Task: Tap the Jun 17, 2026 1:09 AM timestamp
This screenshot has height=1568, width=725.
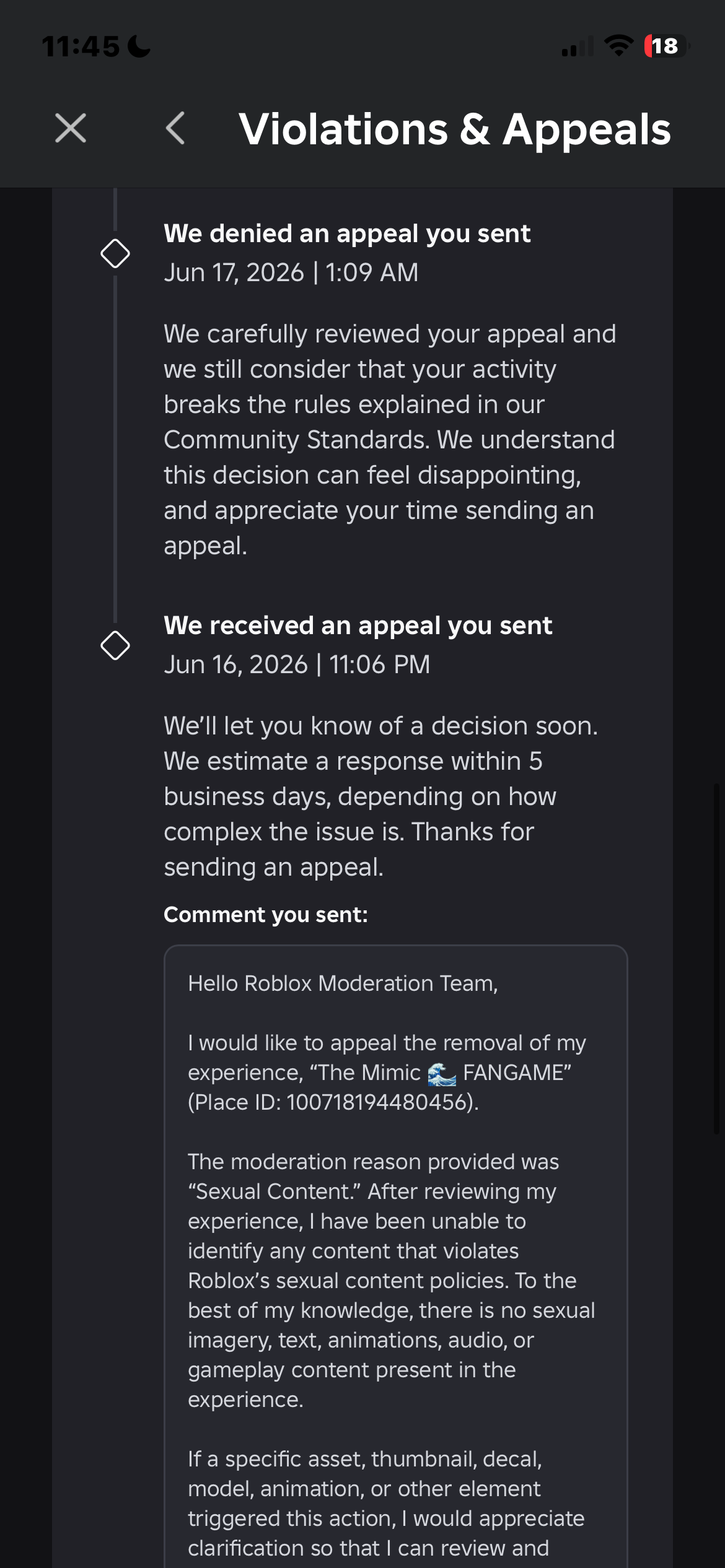Action: (x=291, y=272)
